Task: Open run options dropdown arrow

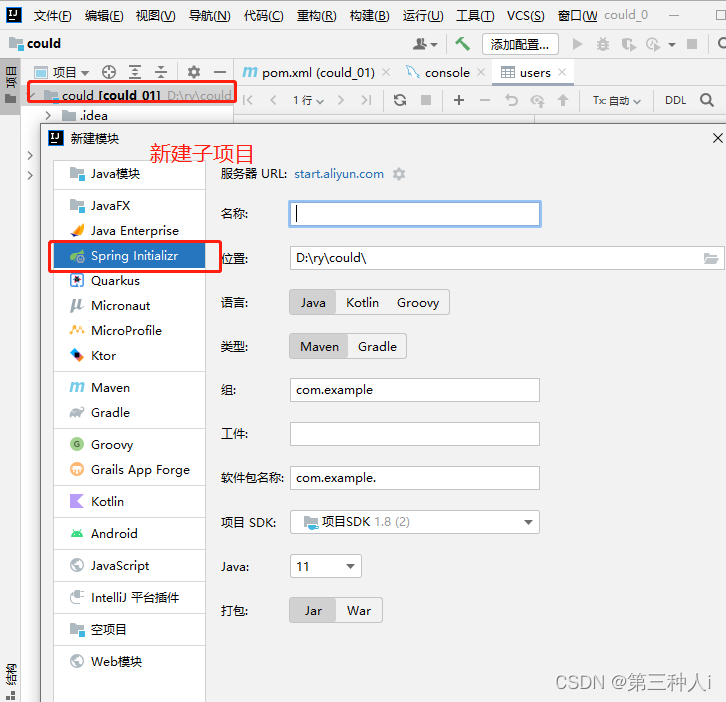Action: (672, 44)
